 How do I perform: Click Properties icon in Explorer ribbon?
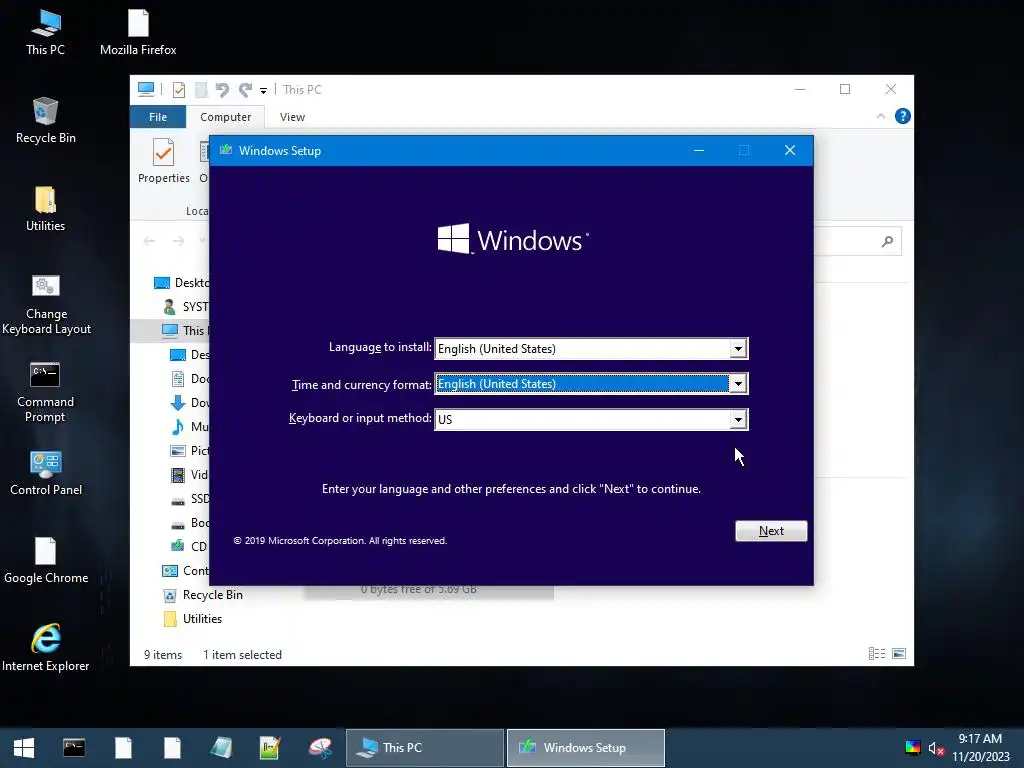pyautogui.click(x=163, y=161)
